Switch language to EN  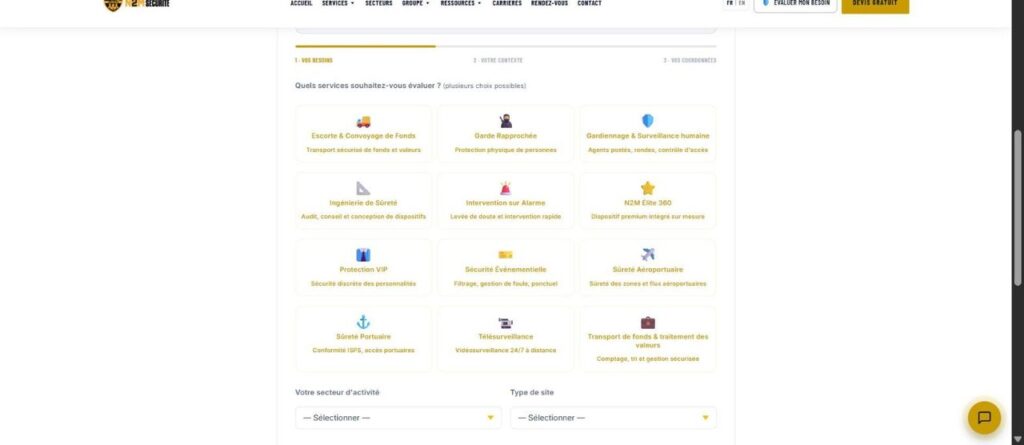click(742, 3)
